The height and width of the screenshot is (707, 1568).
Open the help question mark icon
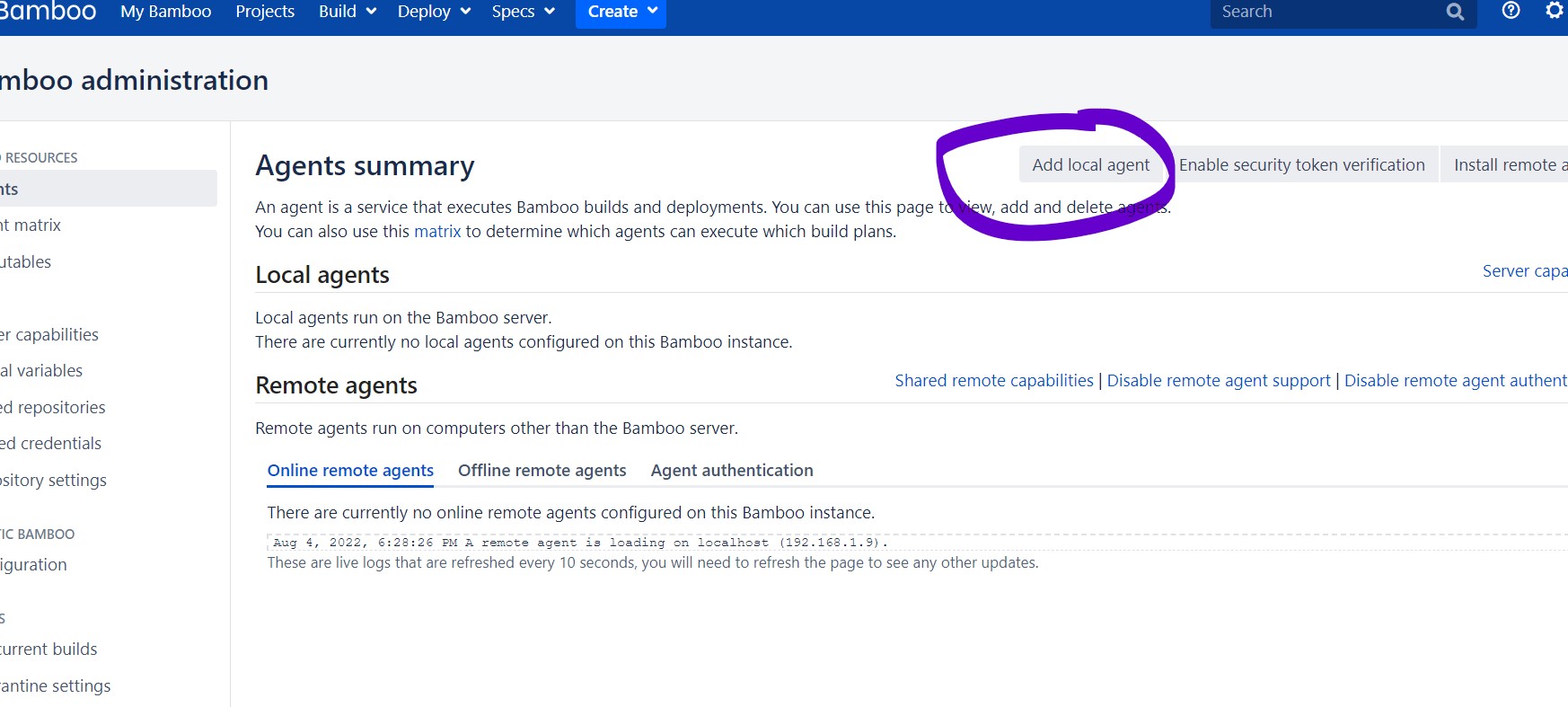[x=1511, y=11]
